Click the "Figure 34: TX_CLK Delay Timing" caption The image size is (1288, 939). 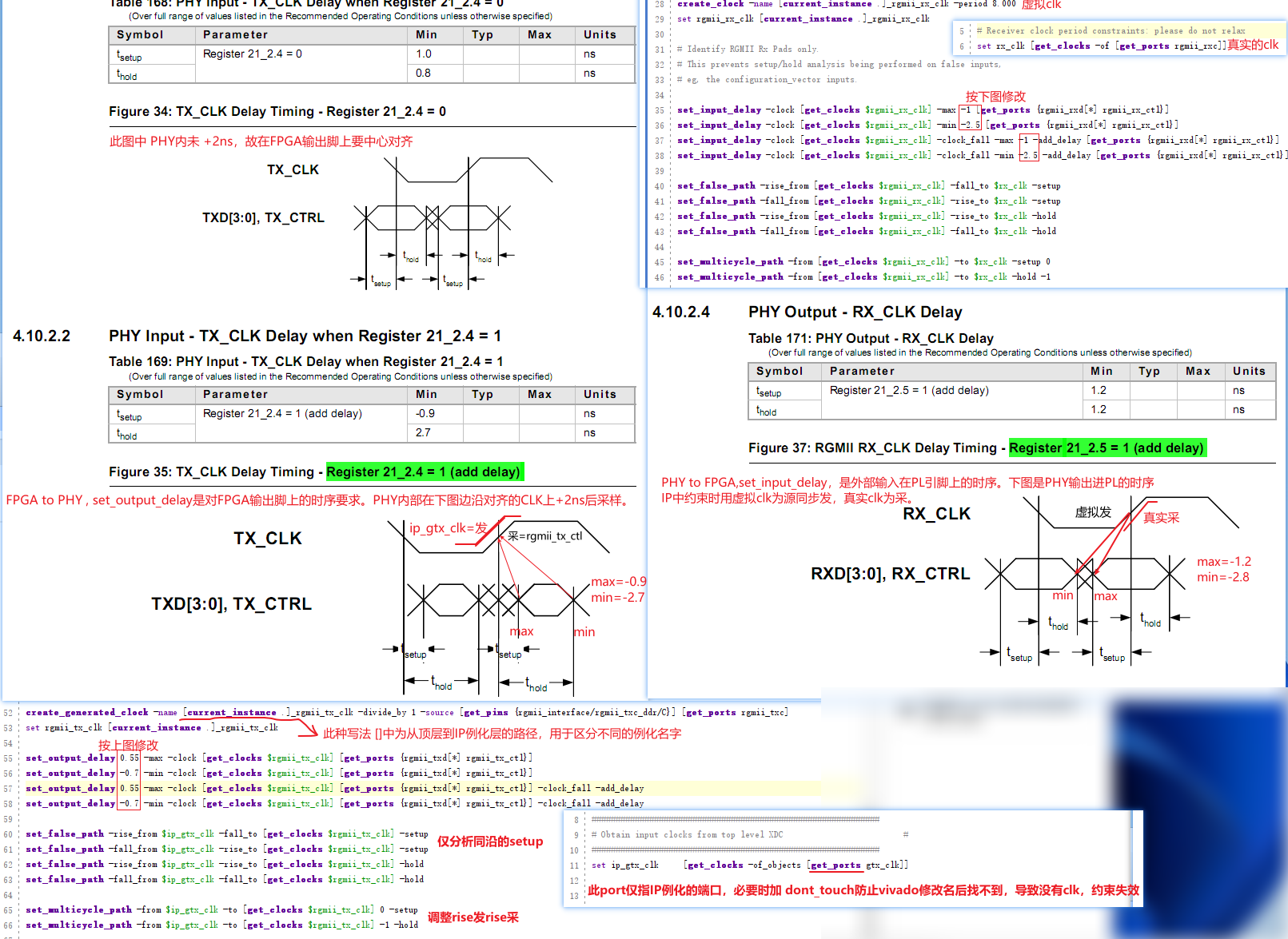pos(277,112)
